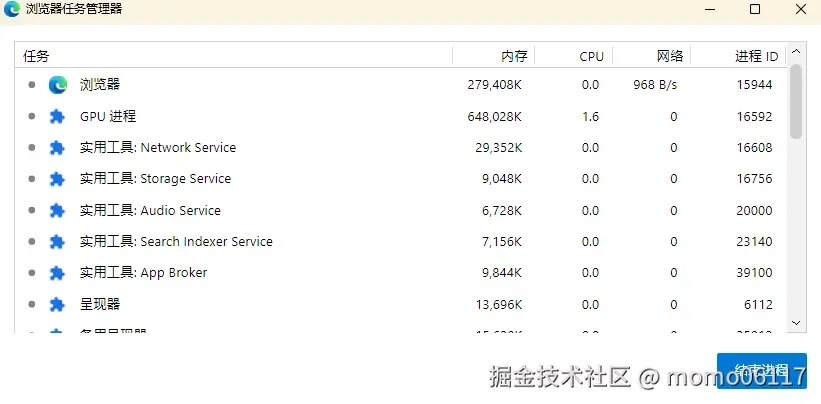The image size is (821, 404).
Task: Click process ID 16608
Action: point(755,148)
